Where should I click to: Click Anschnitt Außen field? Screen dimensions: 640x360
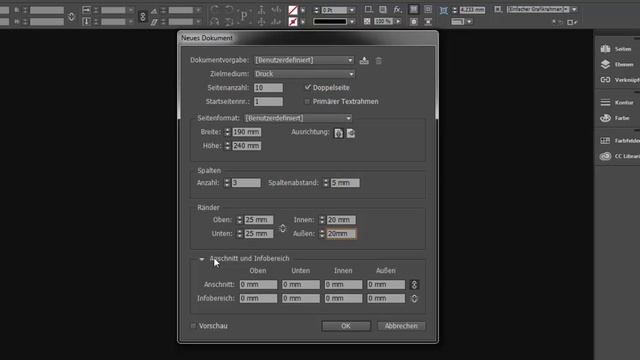pyautogui.click(x=386, y=284)
